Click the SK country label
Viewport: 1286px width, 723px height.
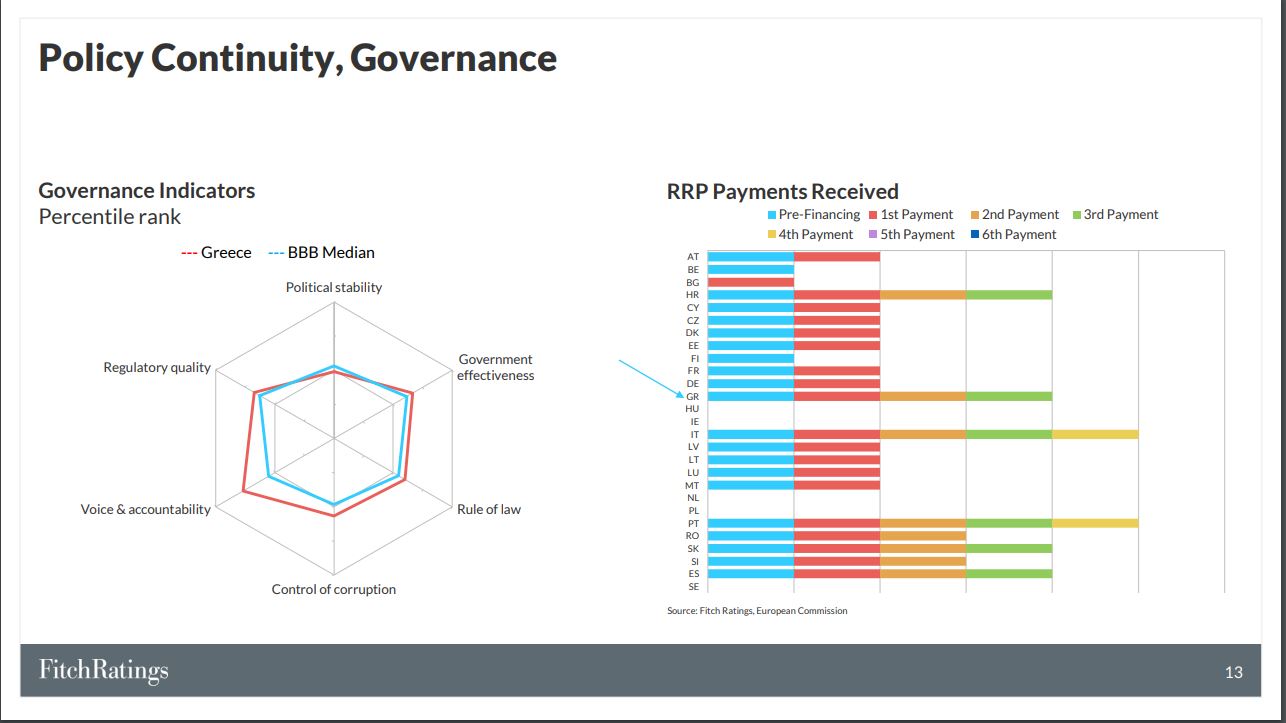pos(693,549)
